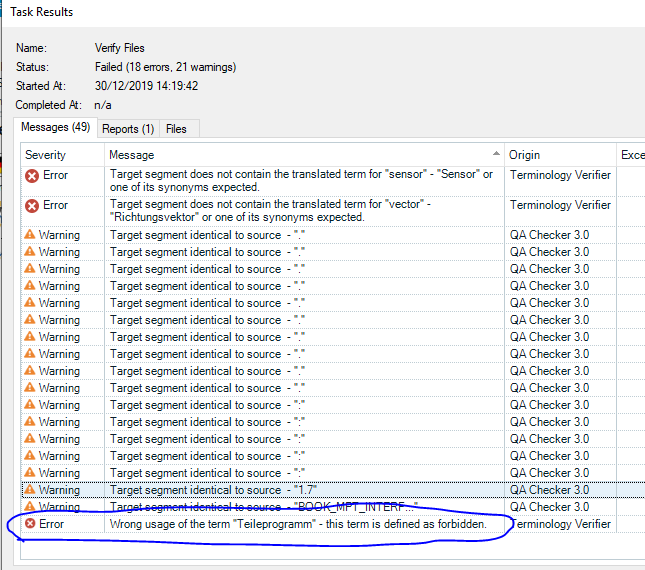Screen dimensions: 645x570
Task: Click warning icon on the BOOK_MPT_INTERF row
Action: (30, 506)
